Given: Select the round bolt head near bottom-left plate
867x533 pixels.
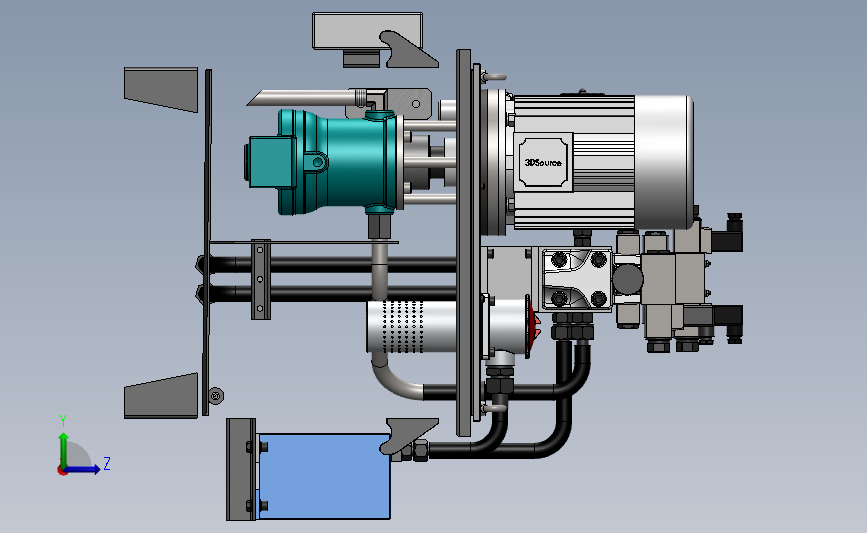Looking at the screenshot, I should 216,395.
